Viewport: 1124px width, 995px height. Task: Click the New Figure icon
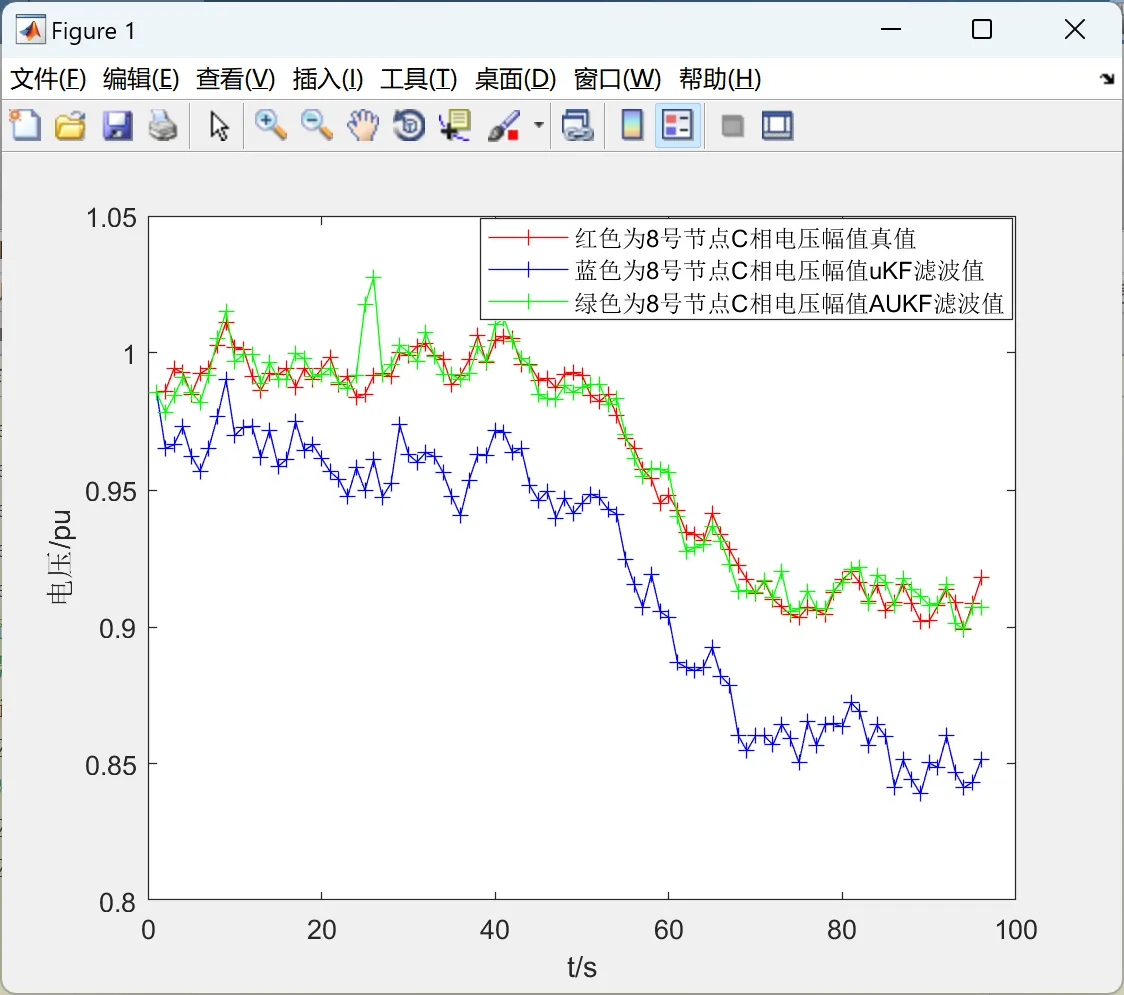[x=26, y=125]
